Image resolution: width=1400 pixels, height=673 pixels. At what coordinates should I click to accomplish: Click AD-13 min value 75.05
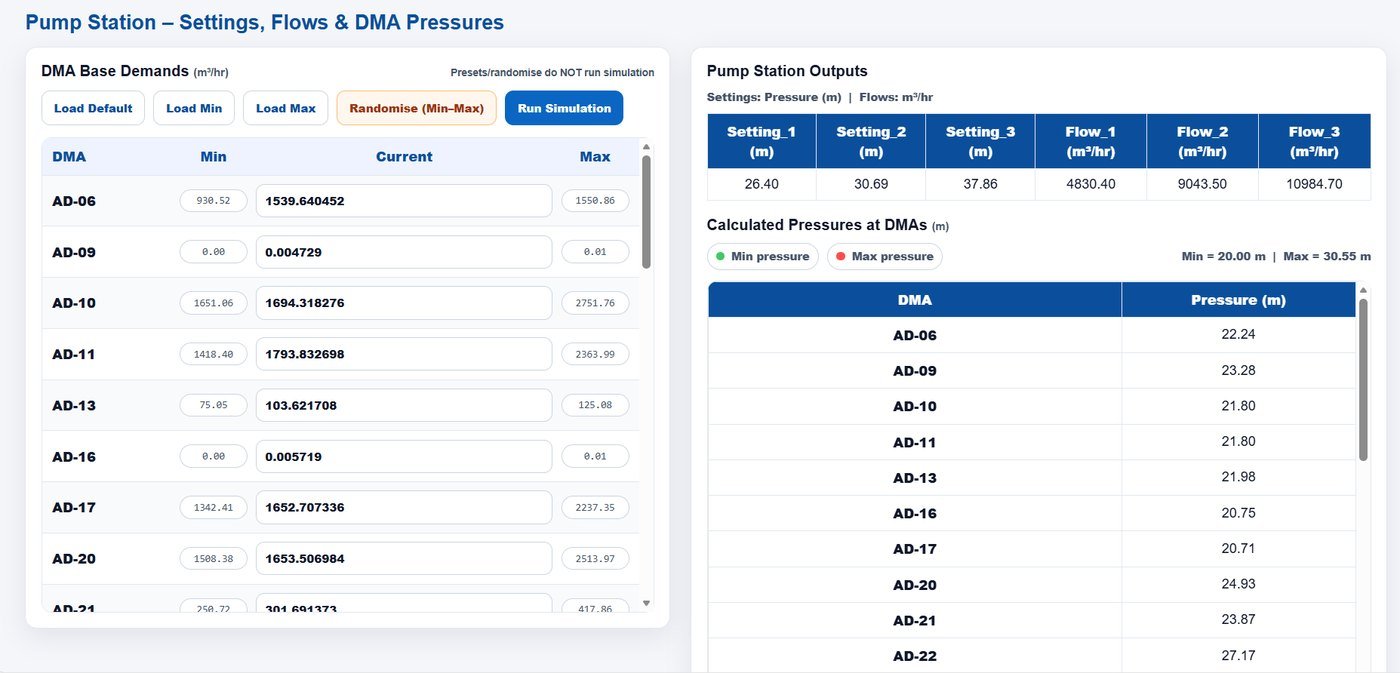tap(213, 405)
